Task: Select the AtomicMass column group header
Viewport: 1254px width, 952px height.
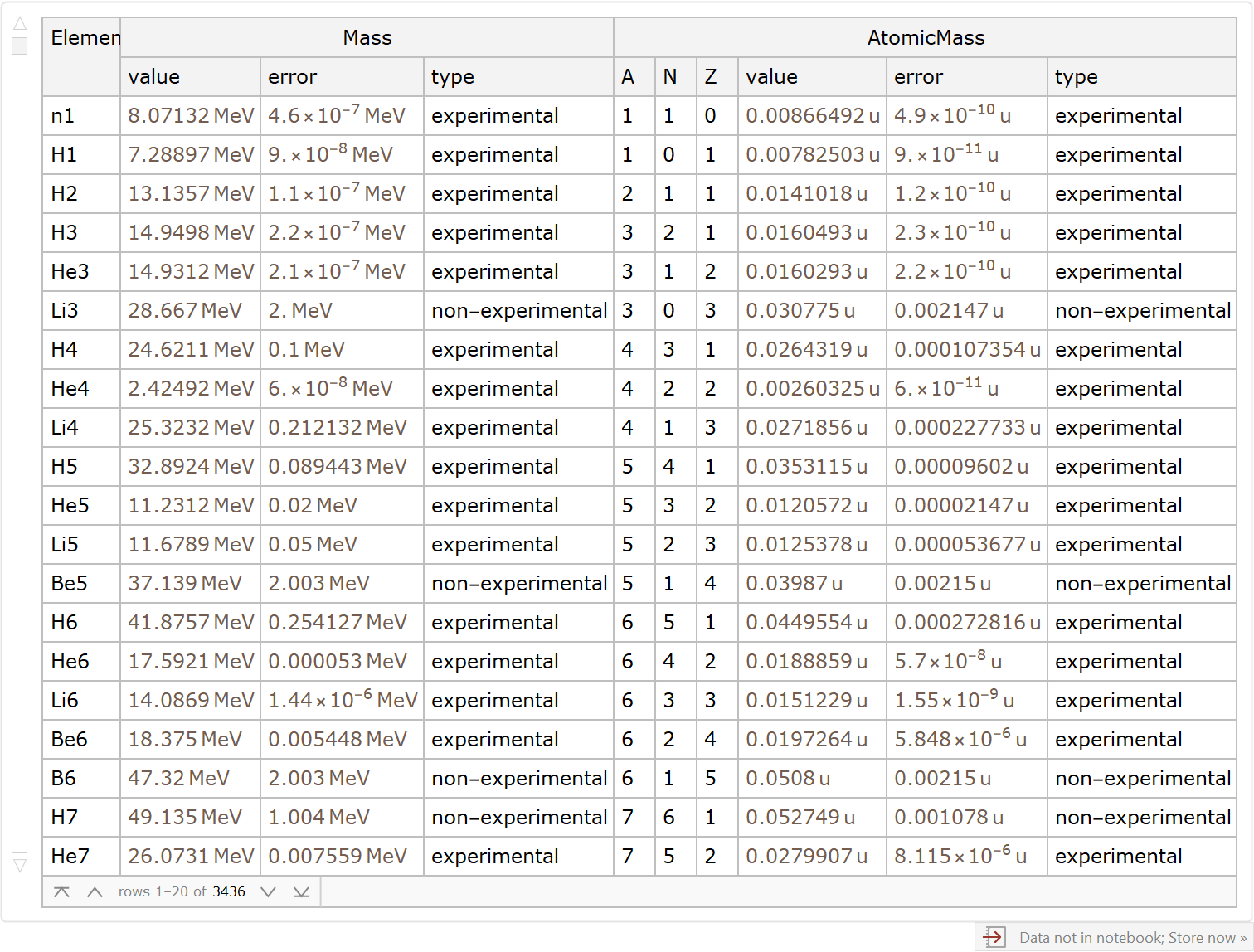Action: tap(926, 38)
